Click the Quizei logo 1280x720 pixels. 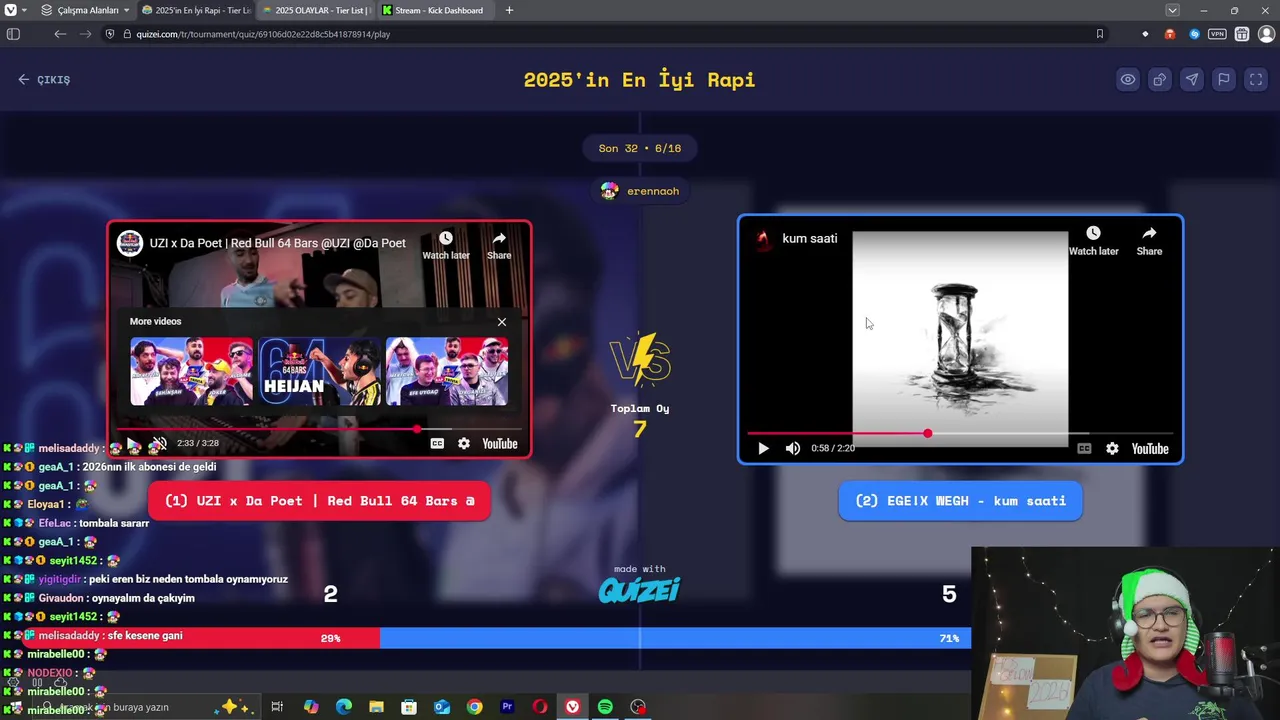tap(640, 591)
